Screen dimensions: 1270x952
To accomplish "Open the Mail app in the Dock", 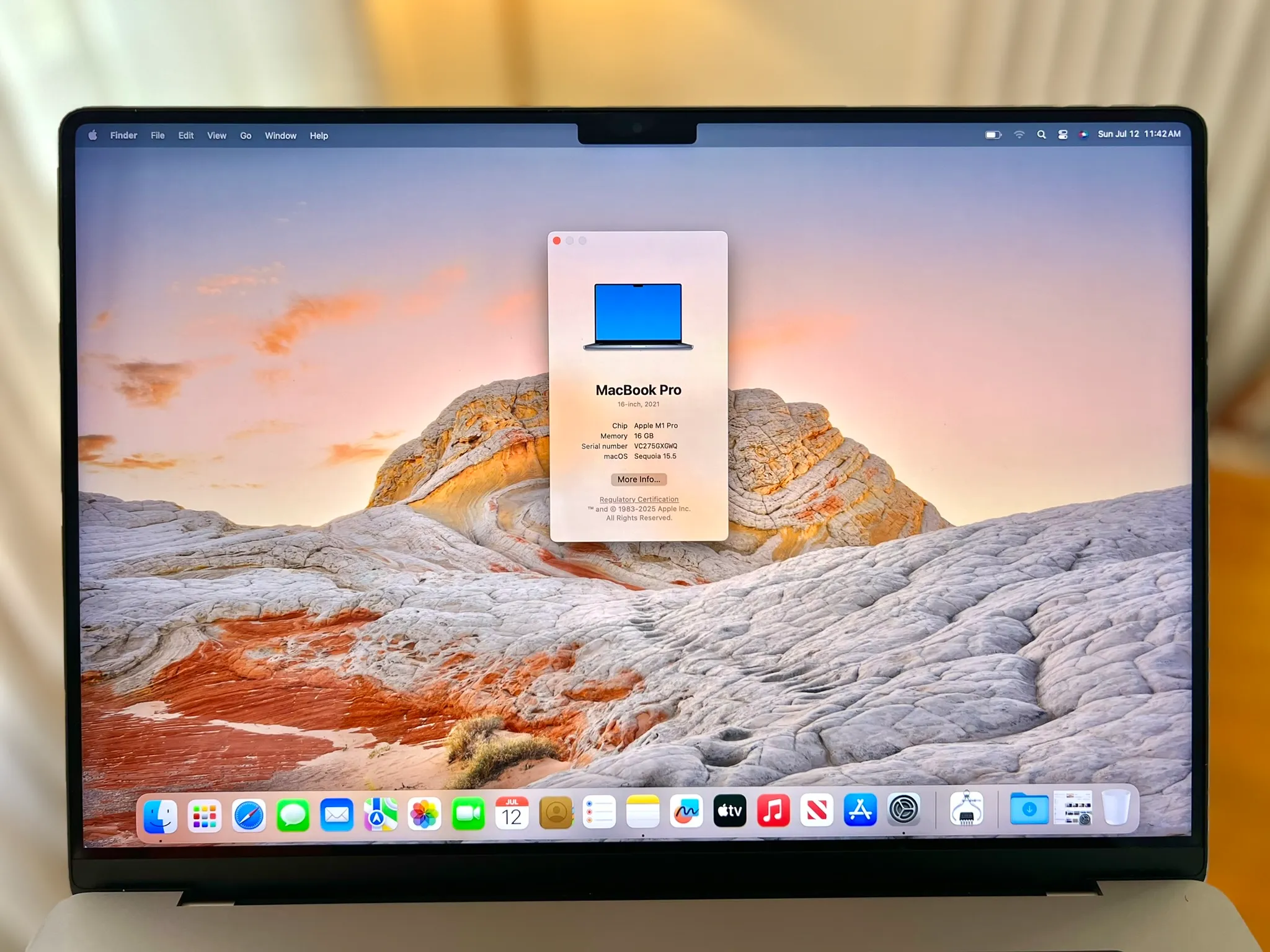I will [337, 814].
